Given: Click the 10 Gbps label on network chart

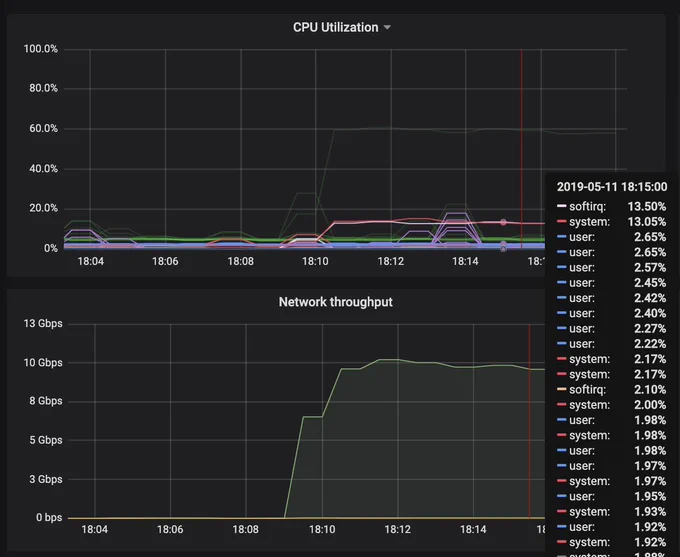Looking at the screenshot, I should click(43, 363).
